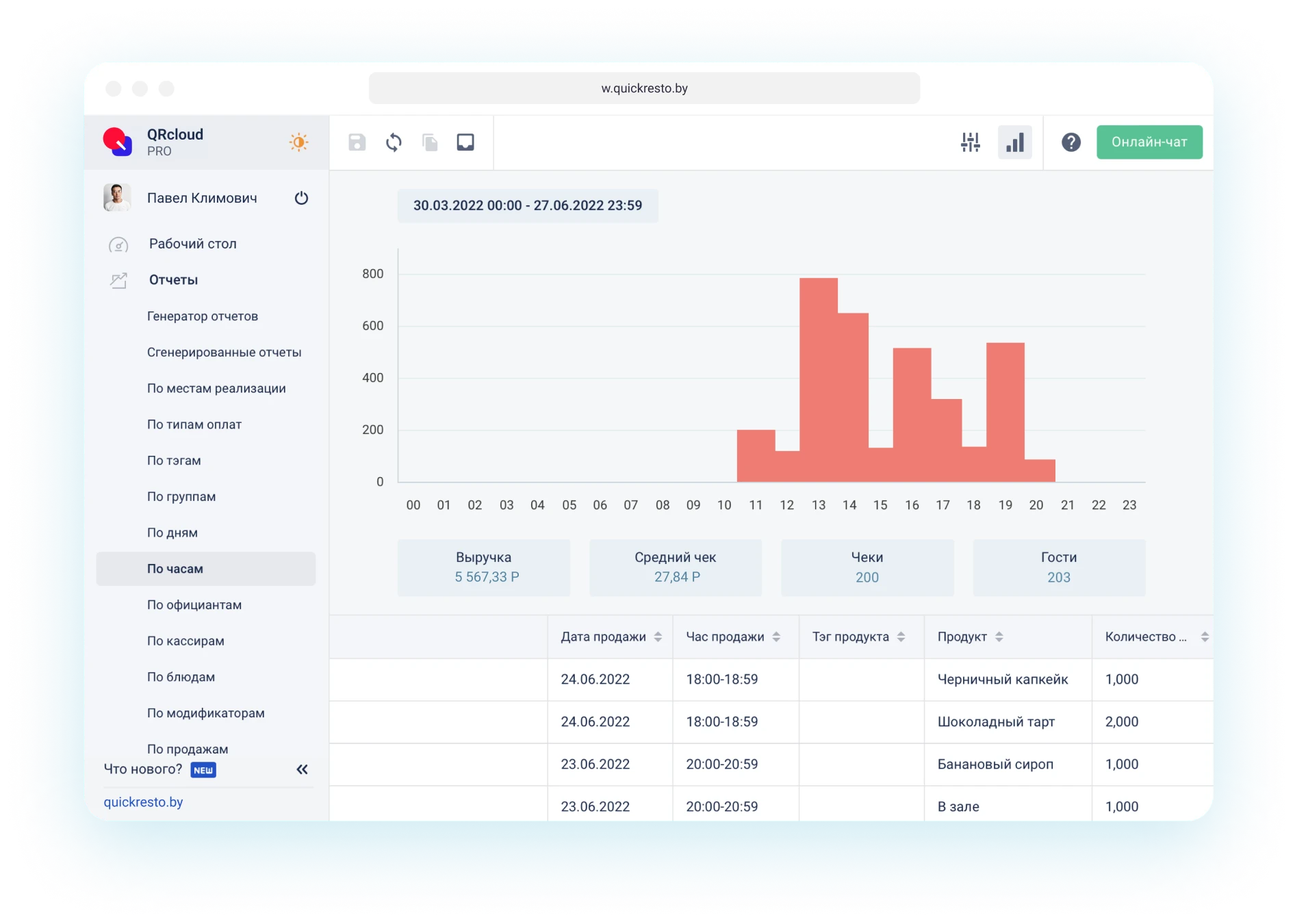Follow the quickresto.by link

[x=143, y=802]
